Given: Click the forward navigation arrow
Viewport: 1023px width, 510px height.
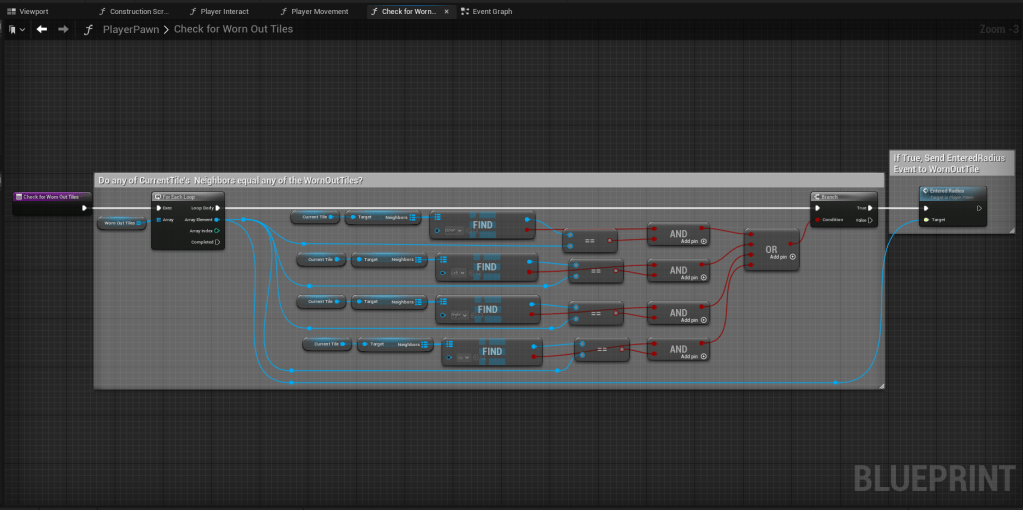Looking at the screenshot, I should 63,29.
